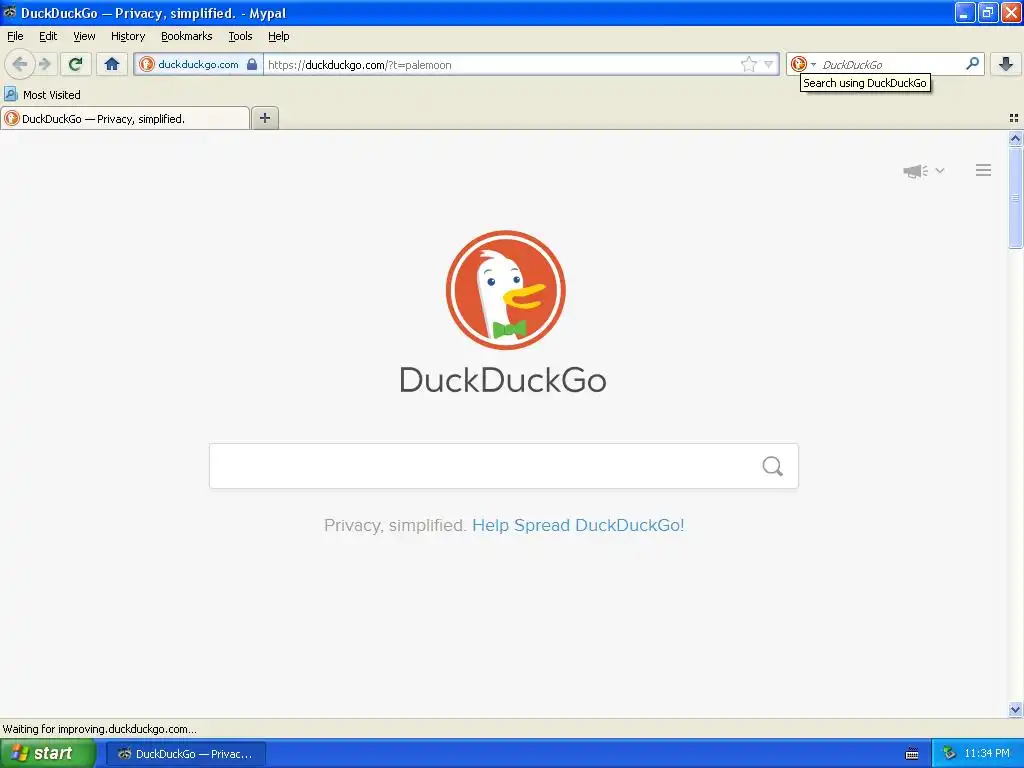Bookmark this page with the star icon

coord(748,64)
